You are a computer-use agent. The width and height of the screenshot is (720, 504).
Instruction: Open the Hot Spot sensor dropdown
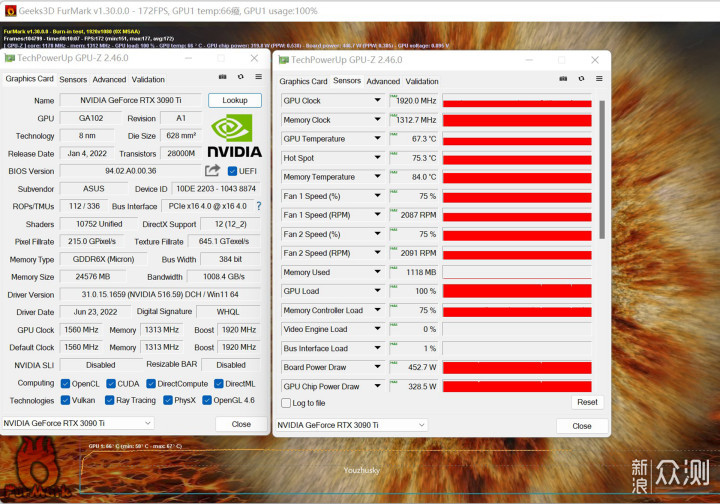click(x=377, y=157)
